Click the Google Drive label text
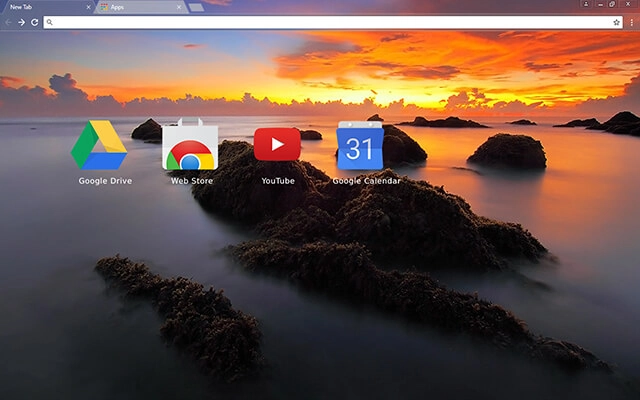This screenshot has width=640, height=400. click(x=105, y=181)
